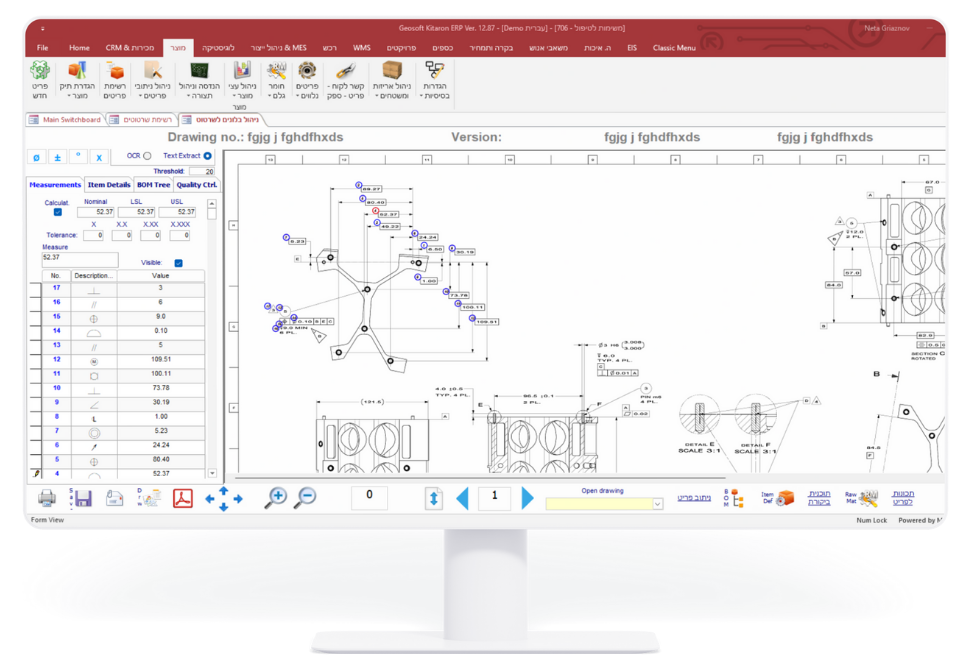This screenshot has width=970, height=670.
Task: Click the drawing horizontal scrollbar
Action: (x=479, y=478)
